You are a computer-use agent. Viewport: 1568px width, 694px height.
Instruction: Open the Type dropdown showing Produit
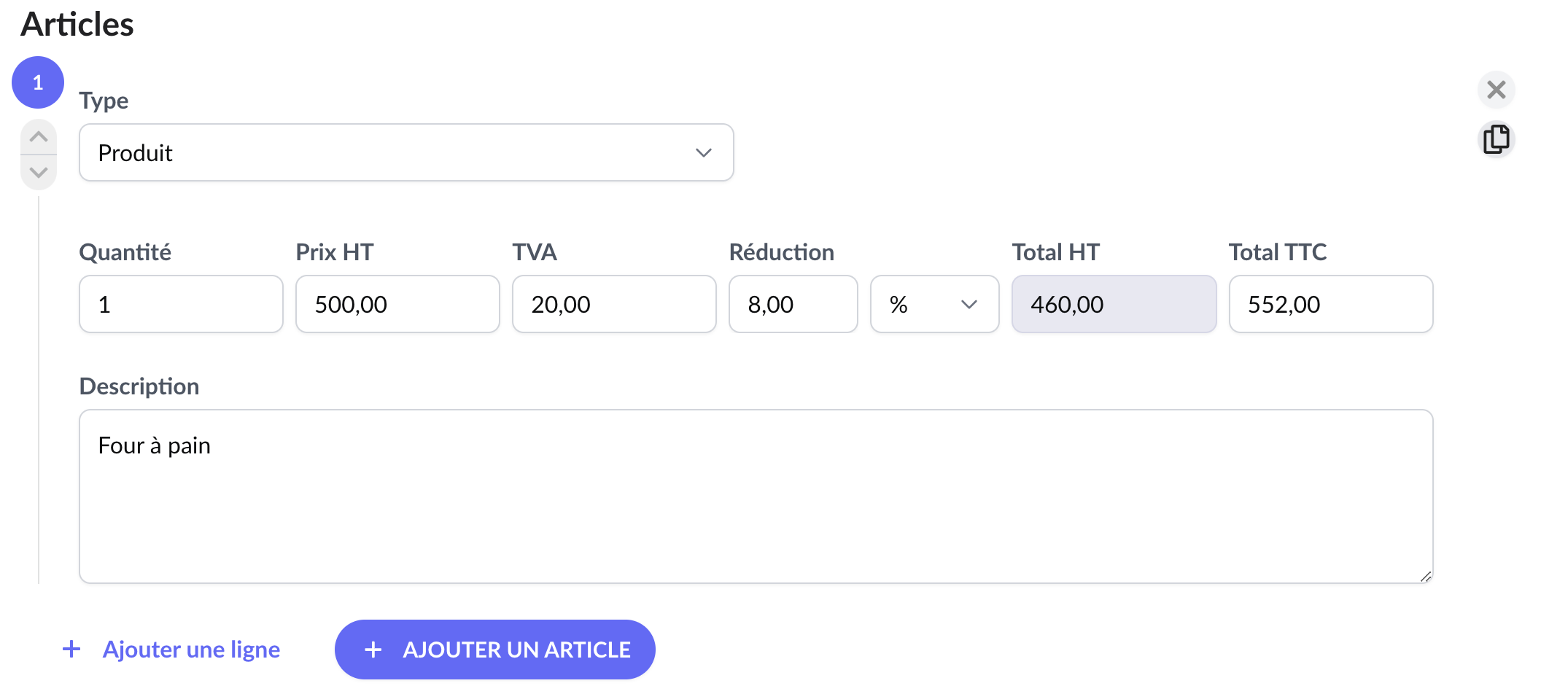405,152
